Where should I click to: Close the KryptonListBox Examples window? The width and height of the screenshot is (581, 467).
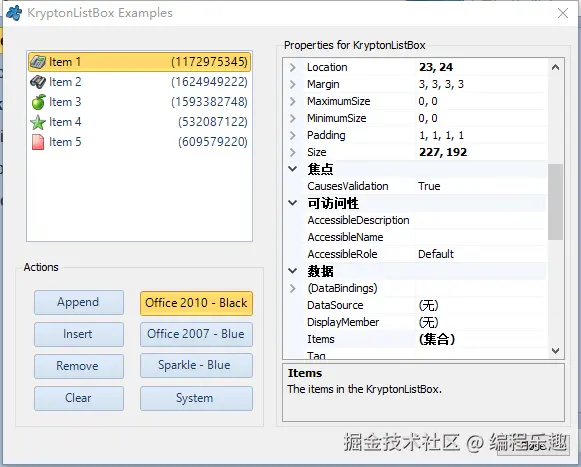click(563, 13)
